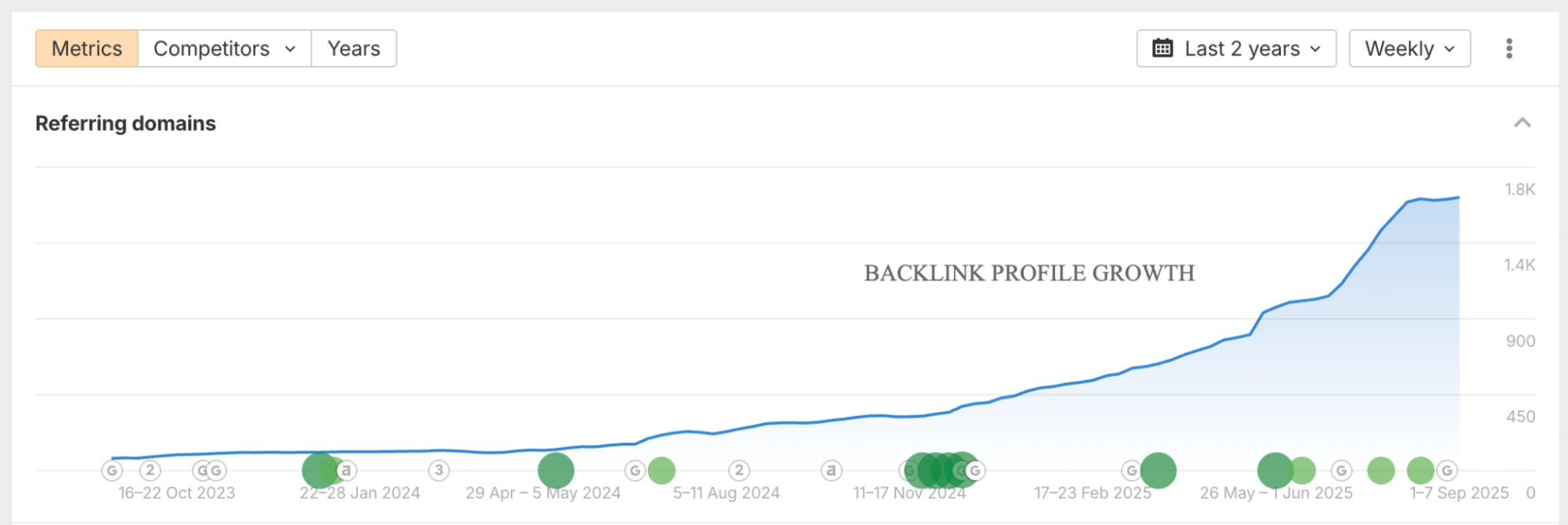Click the Referring domains section heading

[126, 123]
